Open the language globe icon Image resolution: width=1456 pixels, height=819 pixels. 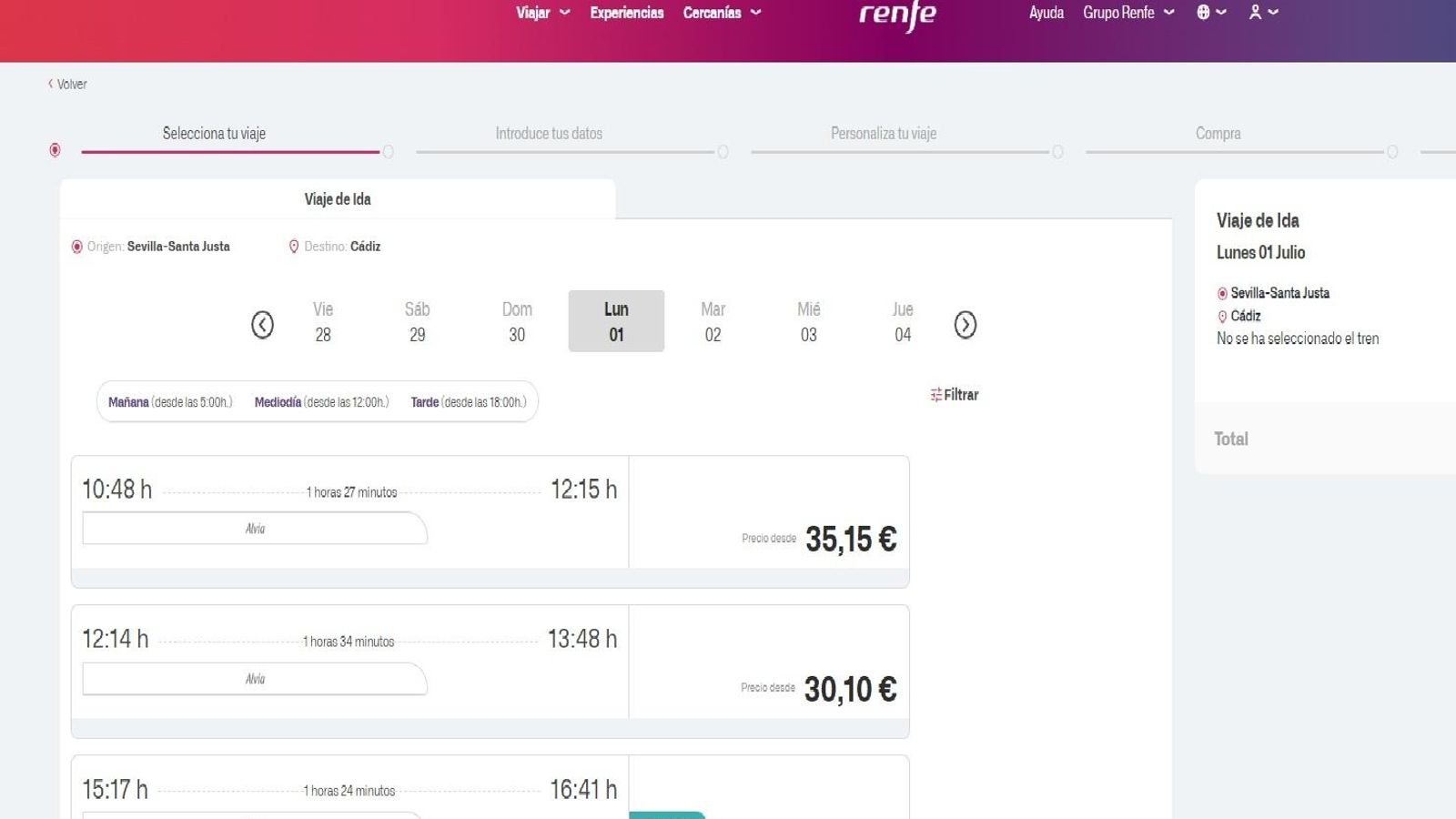[x=1203, y=13]
